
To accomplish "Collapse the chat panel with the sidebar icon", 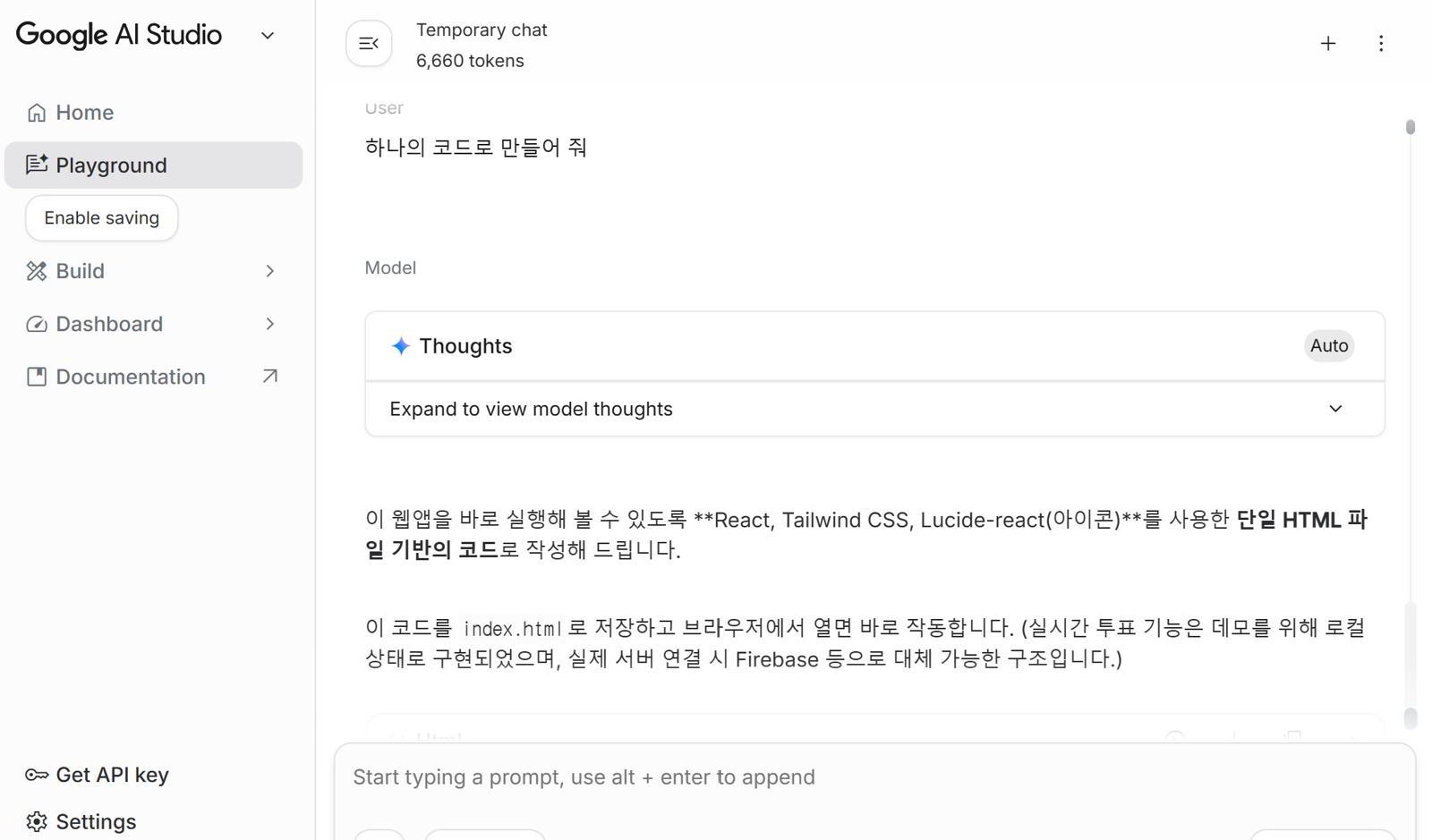I will click(x=369, y=43).
